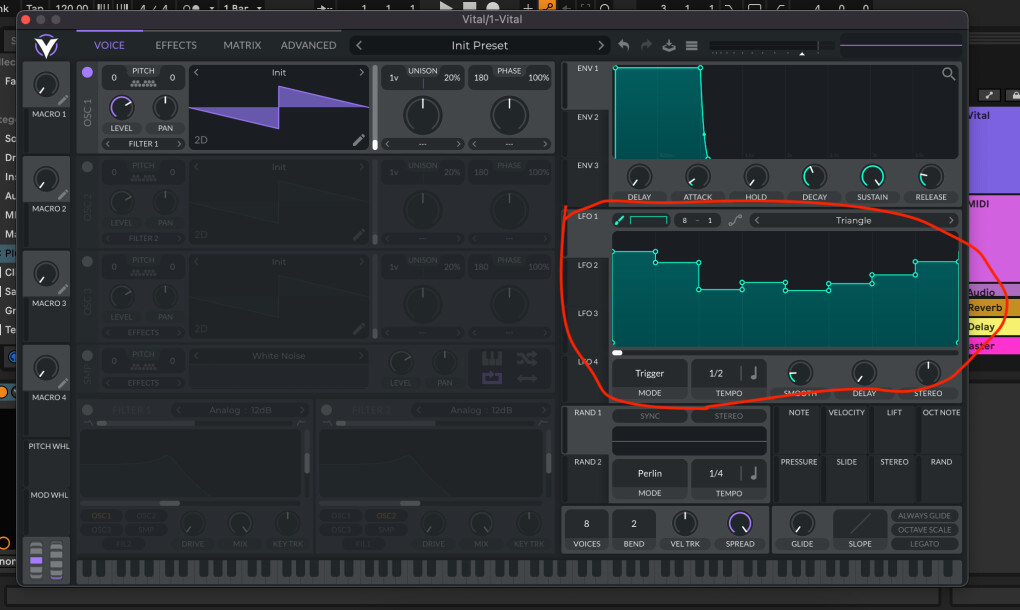Switch to the EFFECTS tab
The image size is (1020, 610).
pyautogui.click(x=176, y=45)
